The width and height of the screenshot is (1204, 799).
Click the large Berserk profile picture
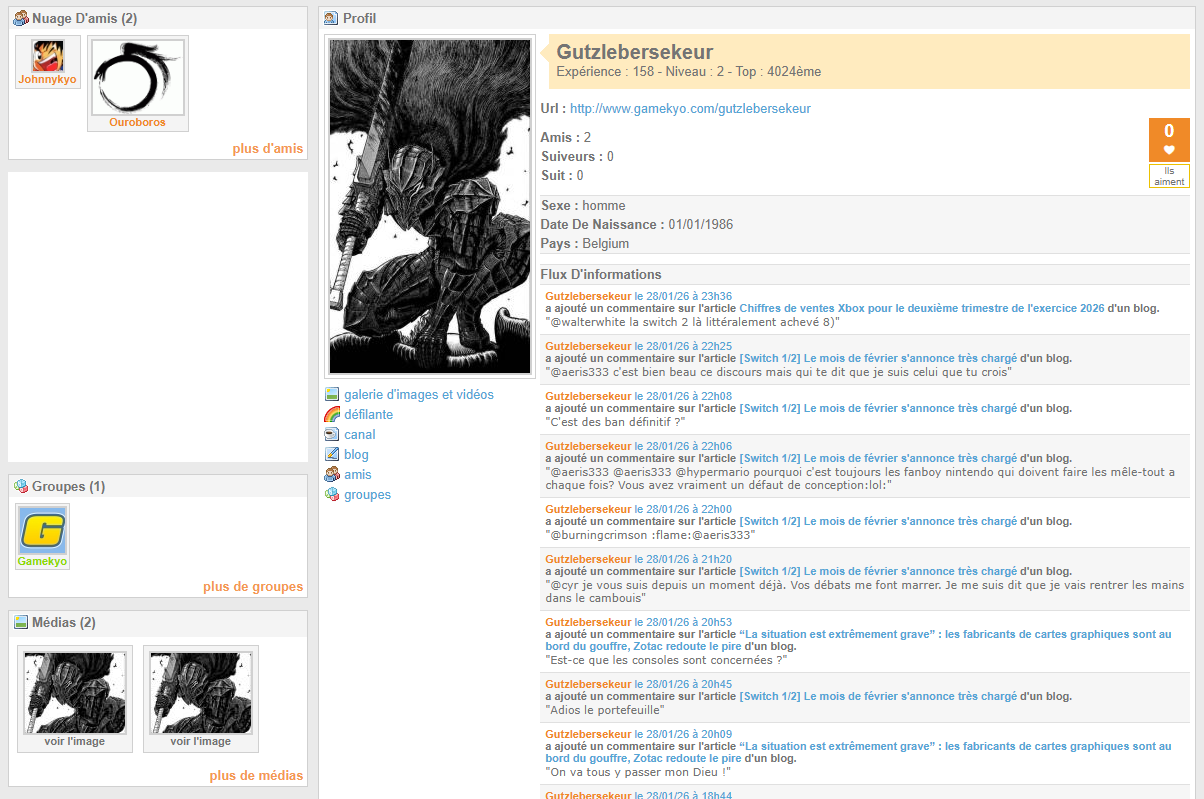point(429,207)
